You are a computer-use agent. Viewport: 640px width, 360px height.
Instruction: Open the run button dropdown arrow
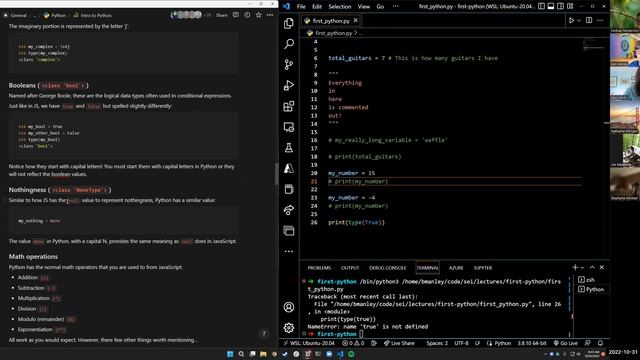tap(579, 20)
